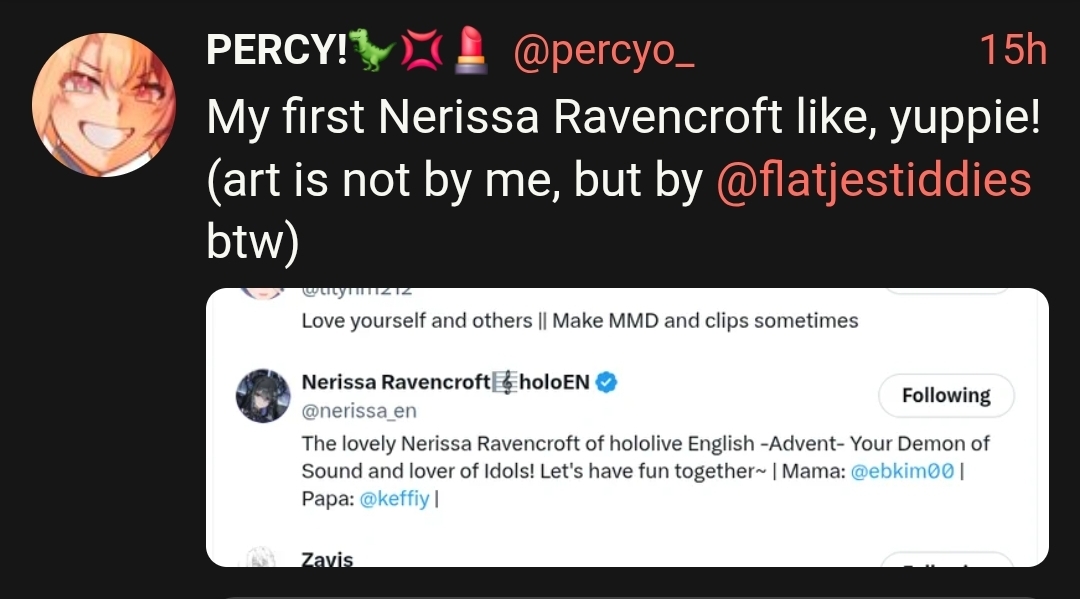Image resolution: width=1080 pixels, height=599 pixels.
Task: Click the Nerissa Ravencroft holoEN account name
Action: (x=446, y=382)
